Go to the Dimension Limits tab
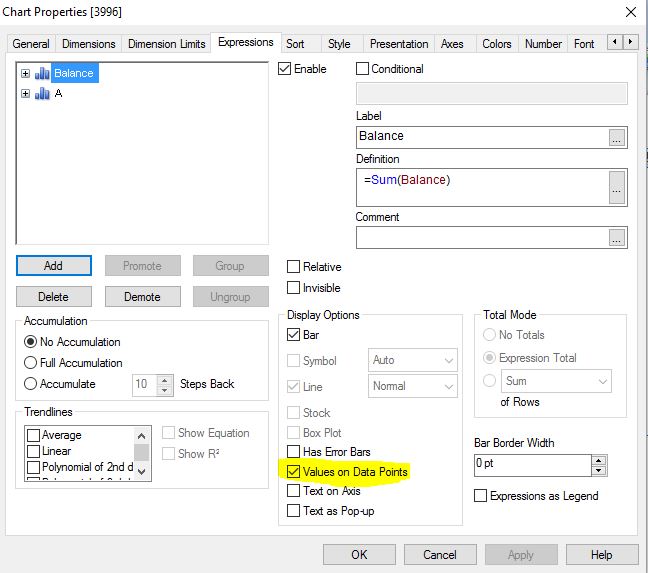The width and height of the screenshot is (648, 573). click(167, 44)
